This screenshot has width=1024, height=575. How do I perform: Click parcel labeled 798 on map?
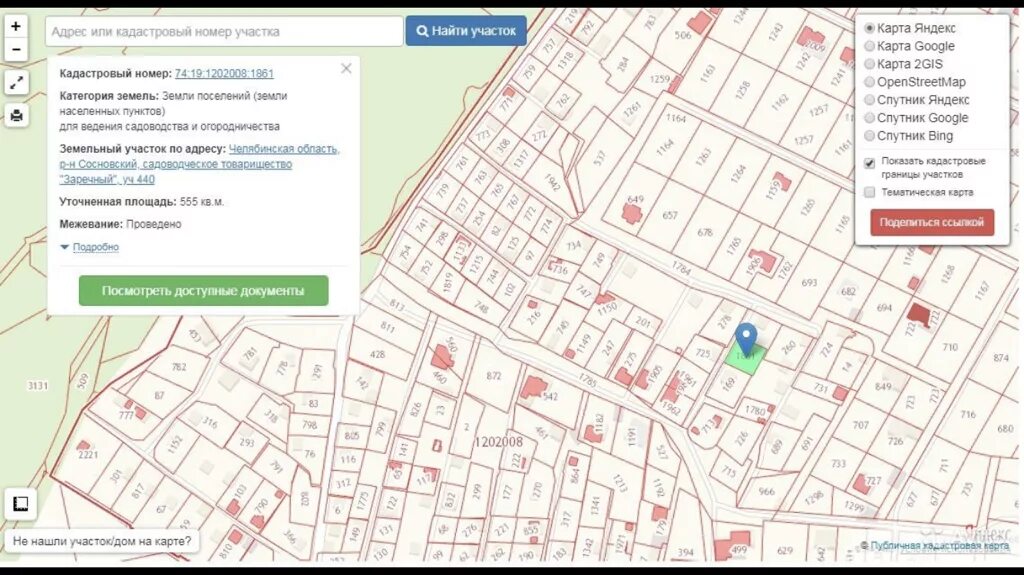coord(309,424)
